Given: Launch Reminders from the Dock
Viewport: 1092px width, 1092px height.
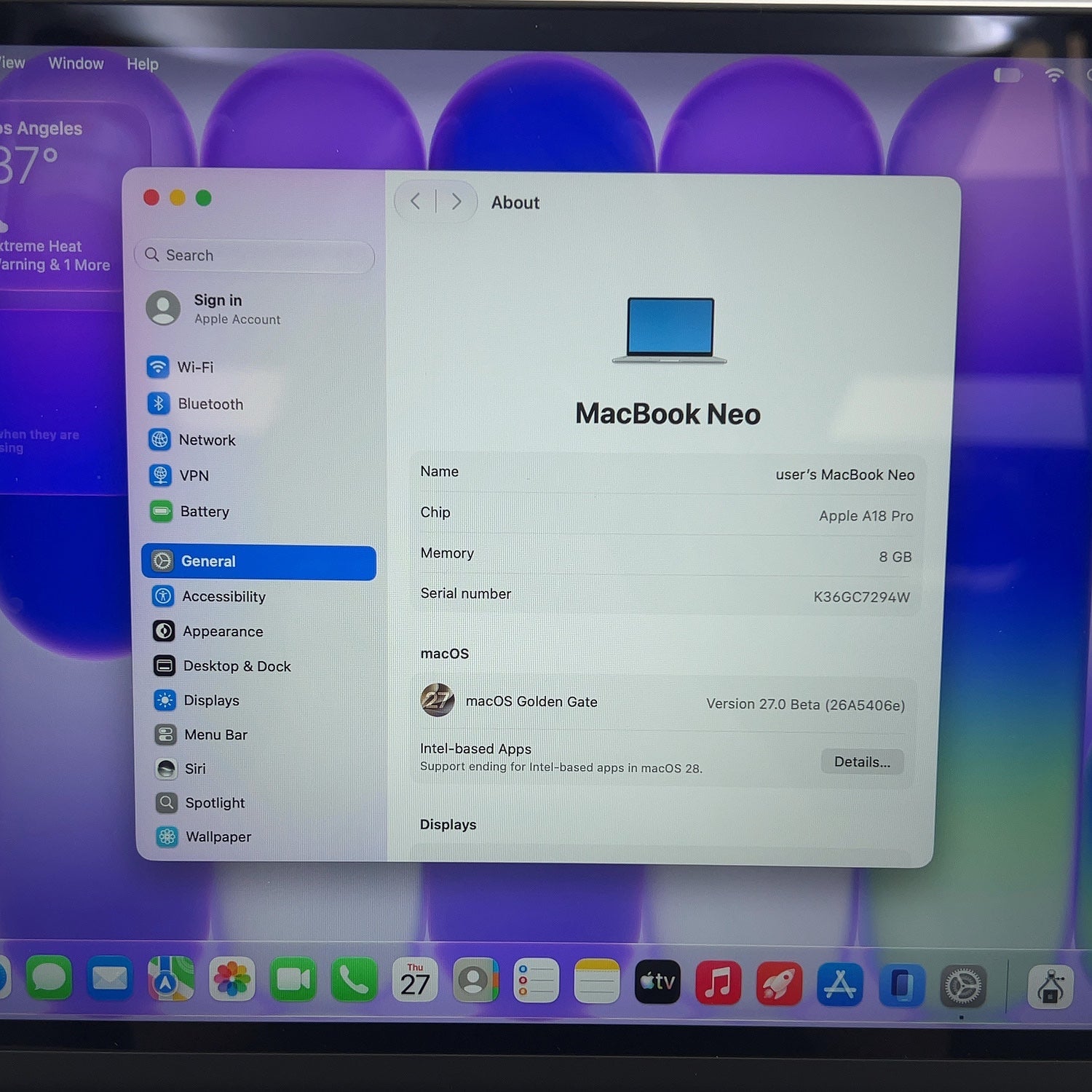Looking at the screenshot, I should [536, 981].
